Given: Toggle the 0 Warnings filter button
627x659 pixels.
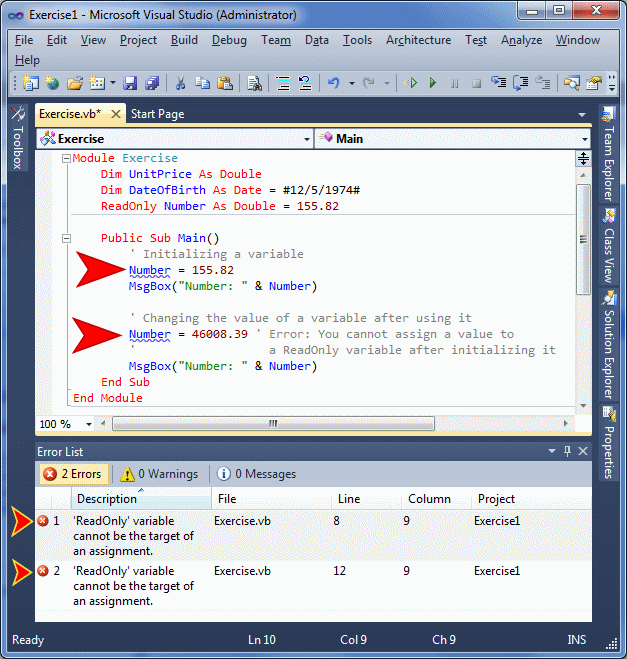Looking at the screenshot, I should tap(159, 474).
